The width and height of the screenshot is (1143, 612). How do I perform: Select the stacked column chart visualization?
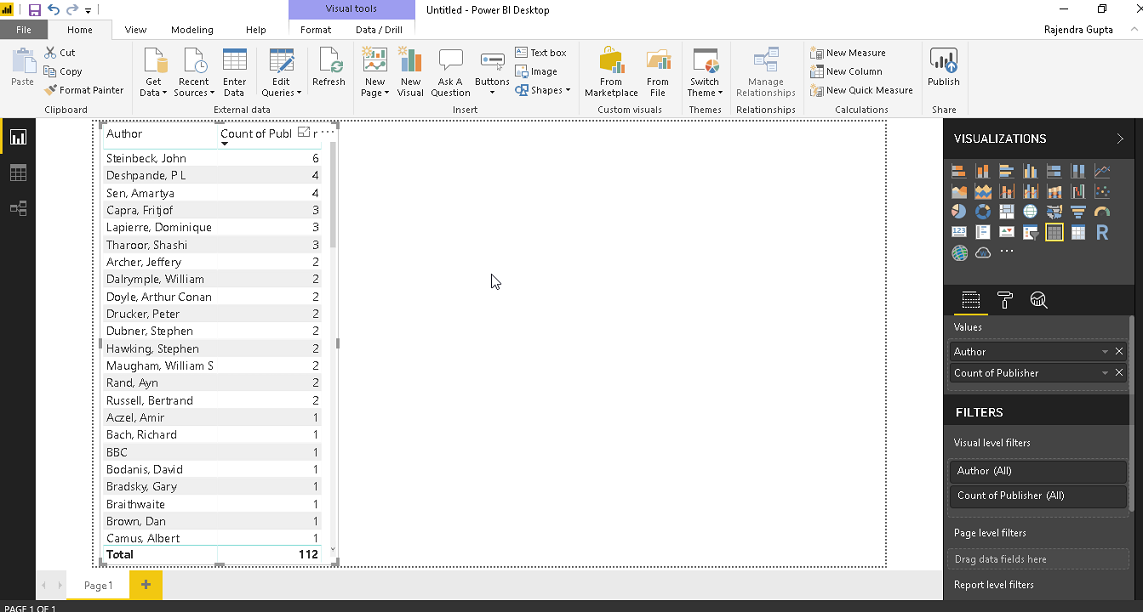(983, 171)
